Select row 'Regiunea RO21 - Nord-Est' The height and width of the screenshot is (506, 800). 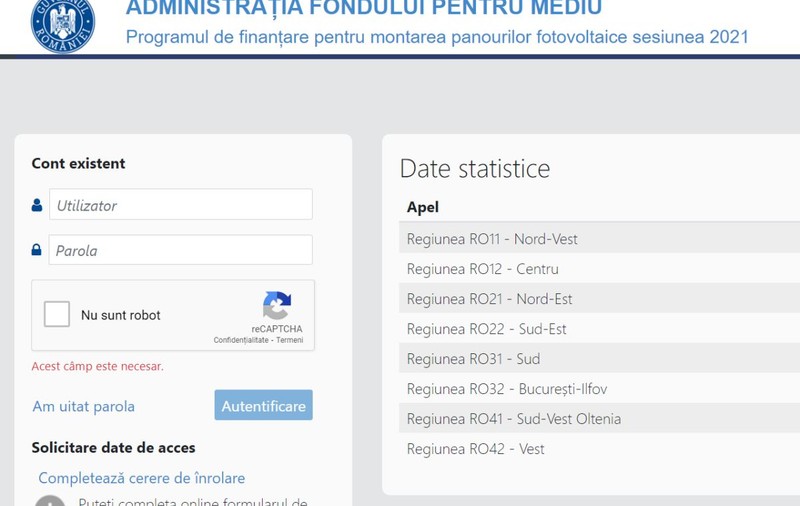[599, 298]
